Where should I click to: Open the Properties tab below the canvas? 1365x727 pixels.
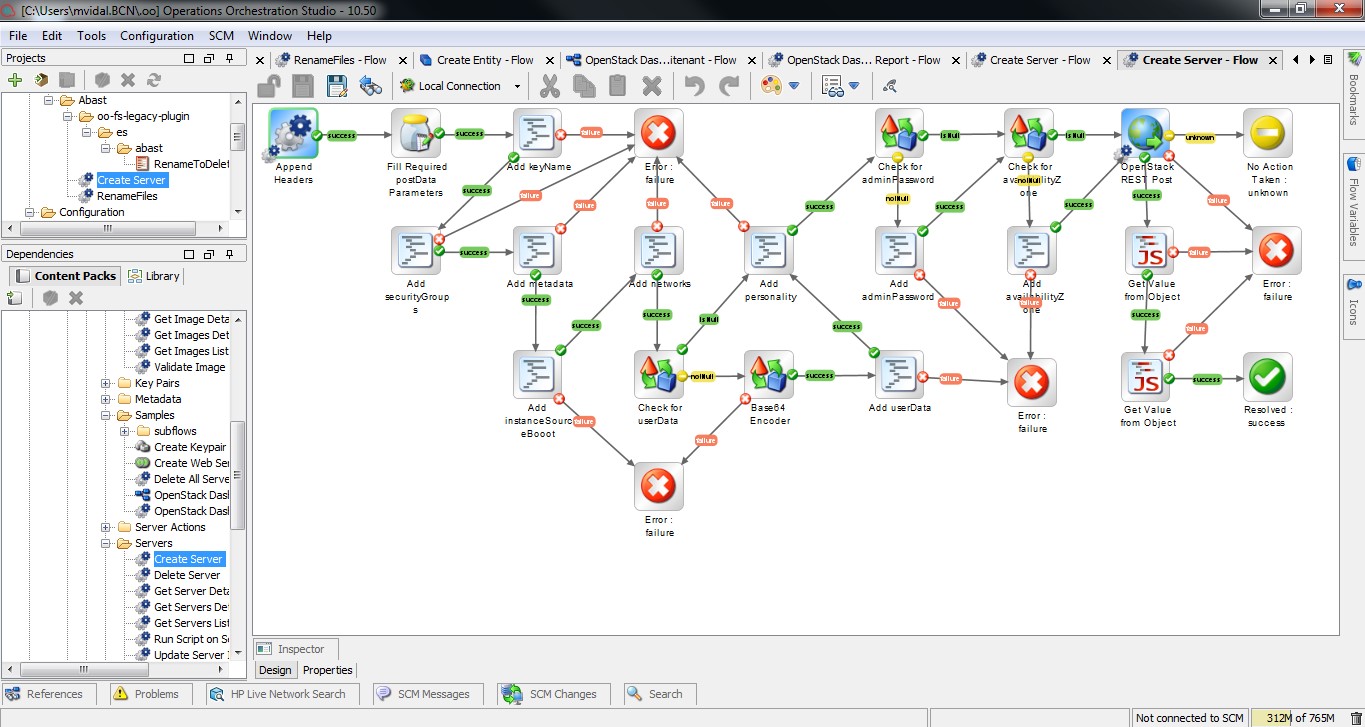click(x=328, y=670)
